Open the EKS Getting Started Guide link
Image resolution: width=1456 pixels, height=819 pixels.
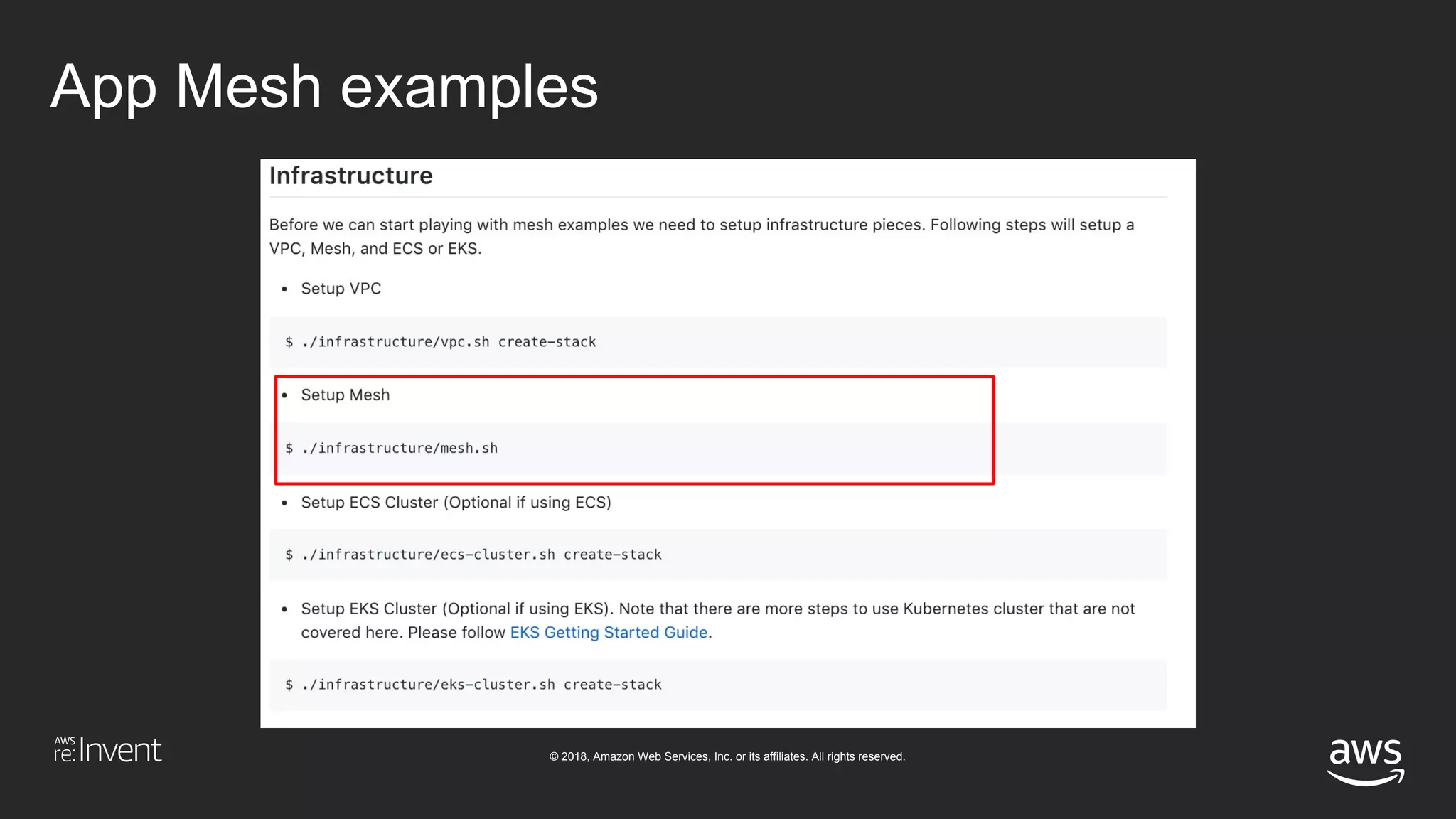tap(609, 633)
